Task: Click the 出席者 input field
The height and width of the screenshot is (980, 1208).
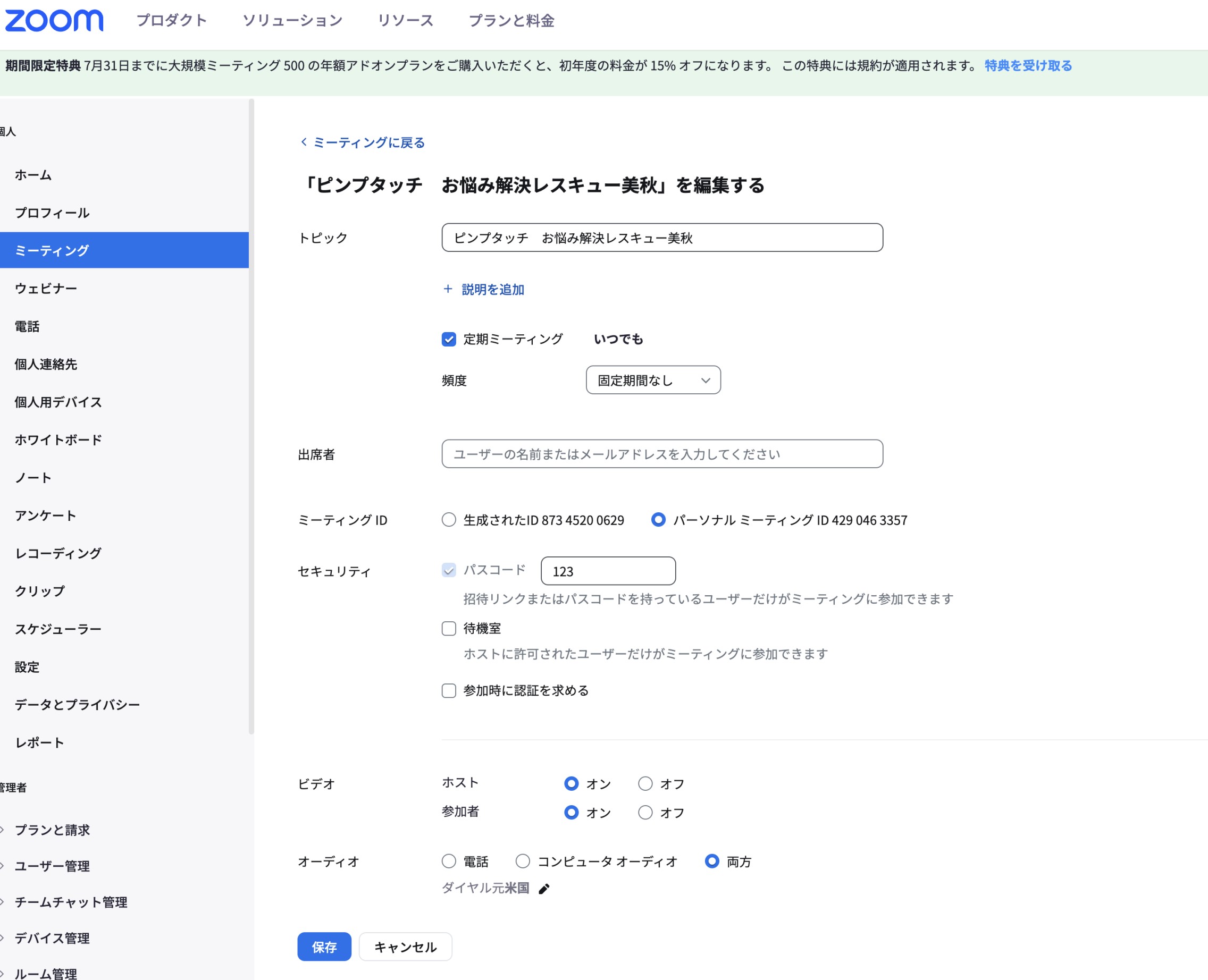Action: (662, 454)
